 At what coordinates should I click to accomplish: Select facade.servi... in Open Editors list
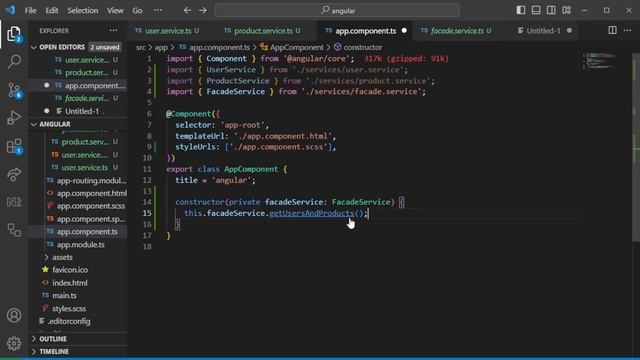[87, 98]
